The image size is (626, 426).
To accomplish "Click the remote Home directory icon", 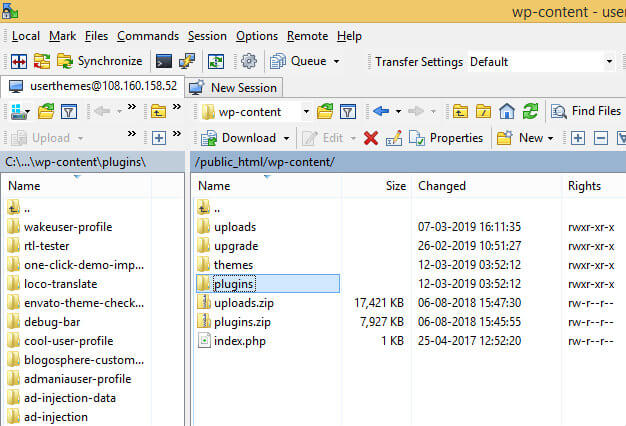I will click(x=507, y=111).
